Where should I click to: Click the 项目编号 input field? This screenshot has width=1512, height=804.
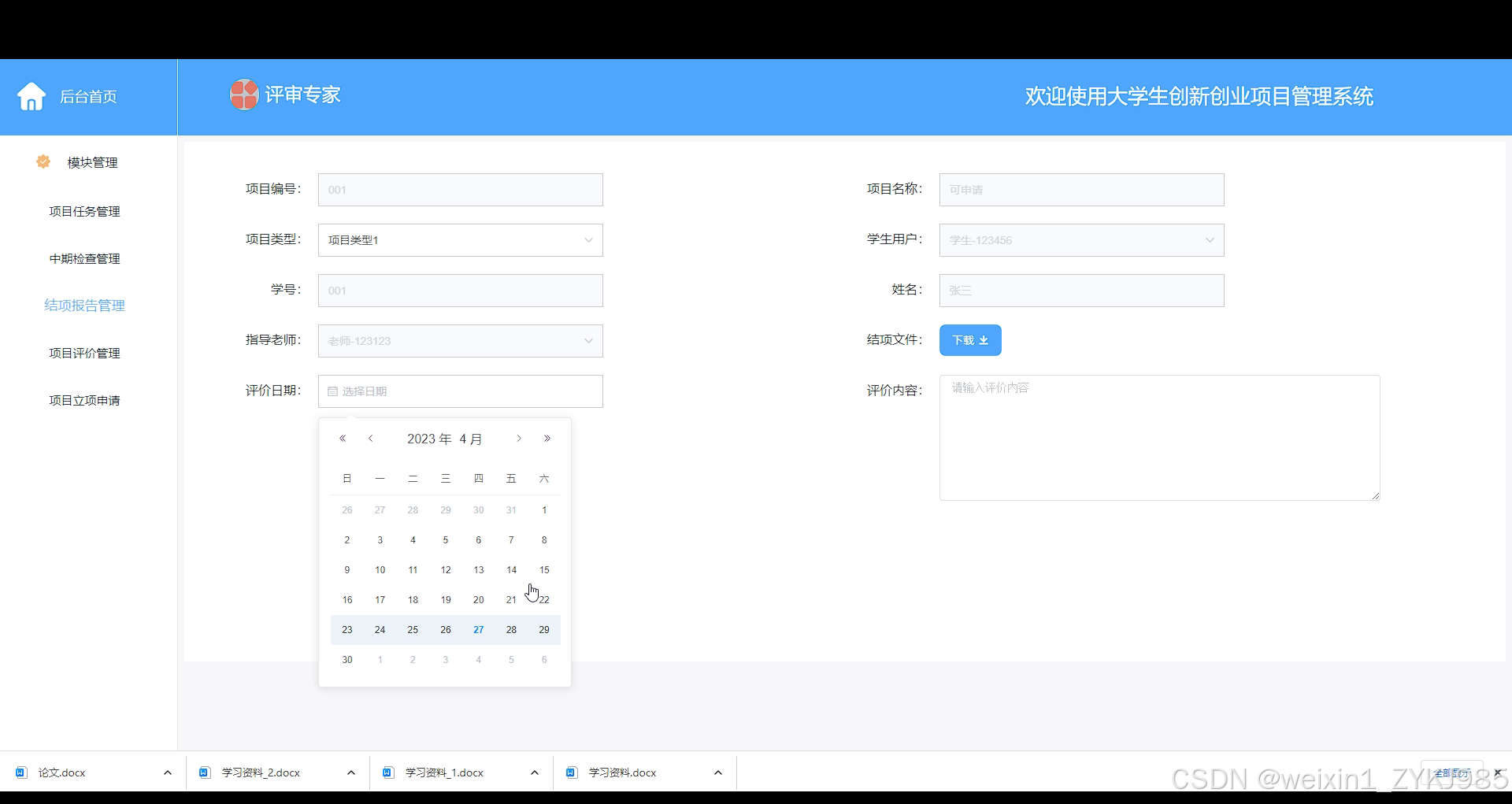[x=461, y=190]
